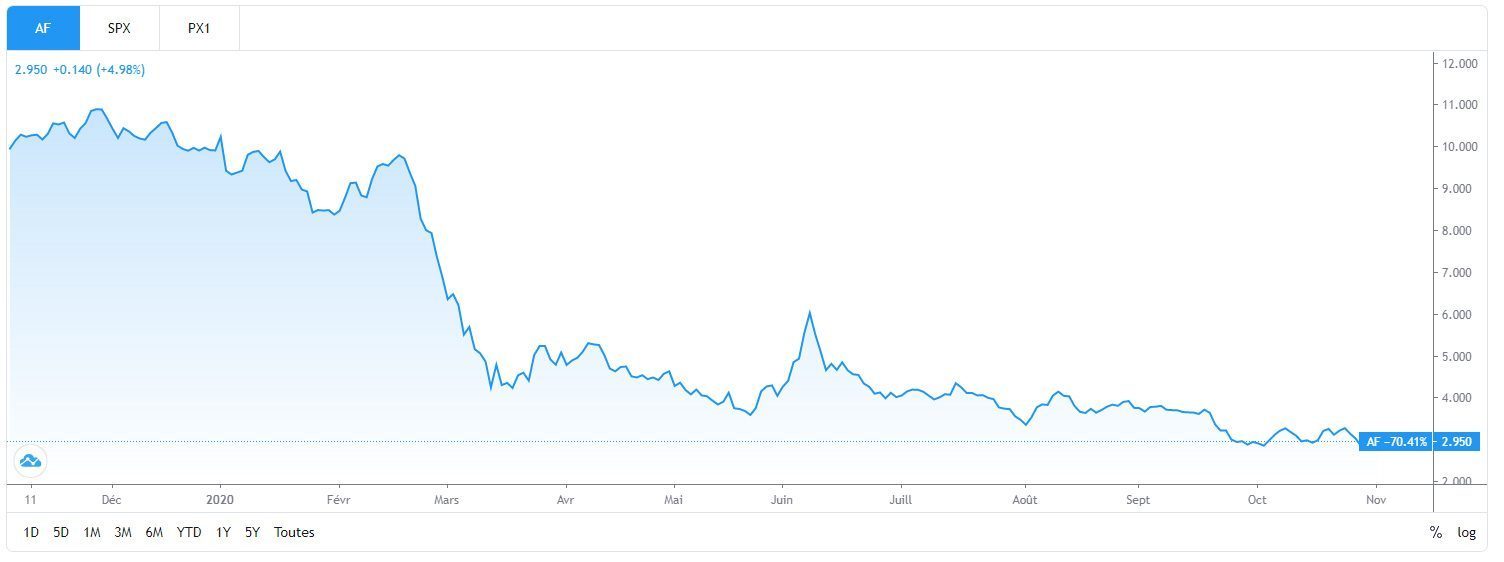Select the PX1 symbol tab
The image size is (1504, 562).
pyautogui.click(x=199, y=28)
